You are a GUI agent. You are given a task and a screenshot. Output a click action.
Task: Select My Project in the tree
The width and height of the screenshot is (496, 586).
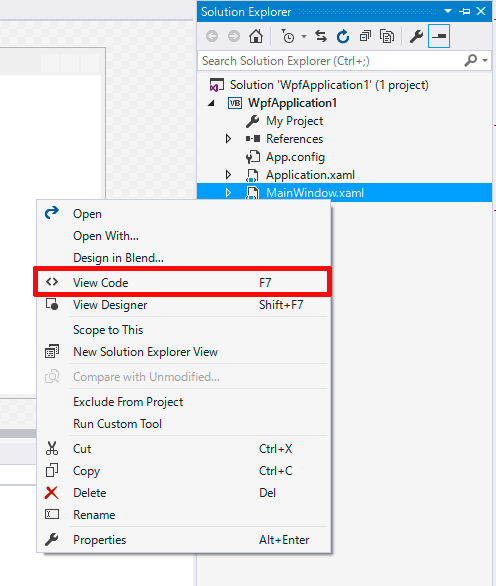pos(295,121)
